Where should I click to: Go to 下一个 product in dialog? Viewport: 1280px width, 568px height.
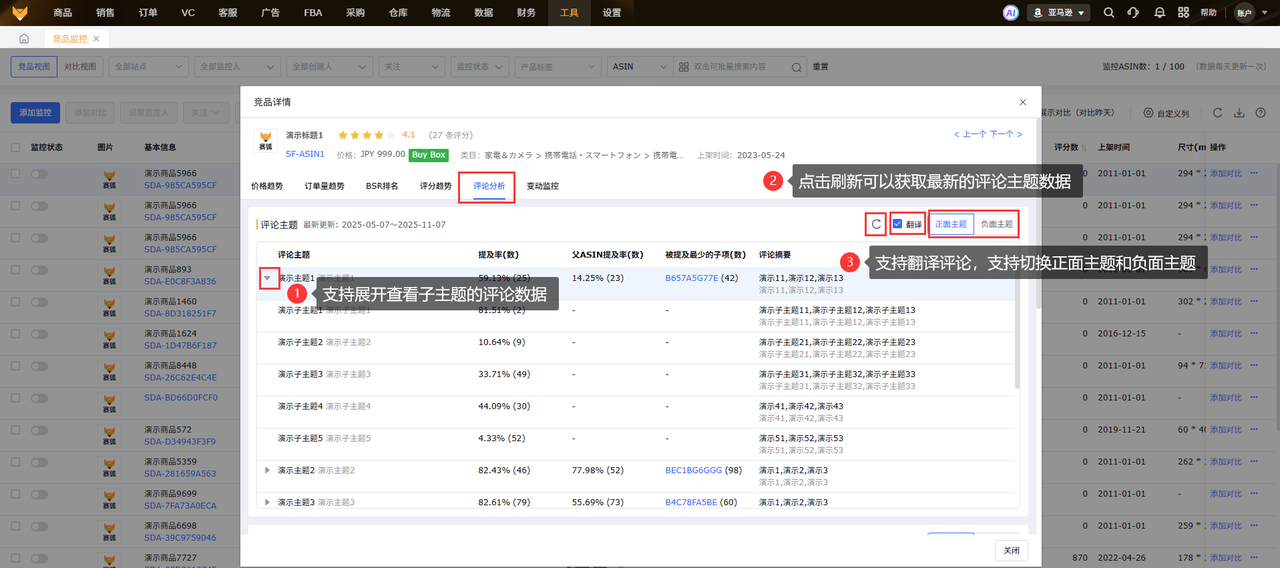(x=1007, y=134)
